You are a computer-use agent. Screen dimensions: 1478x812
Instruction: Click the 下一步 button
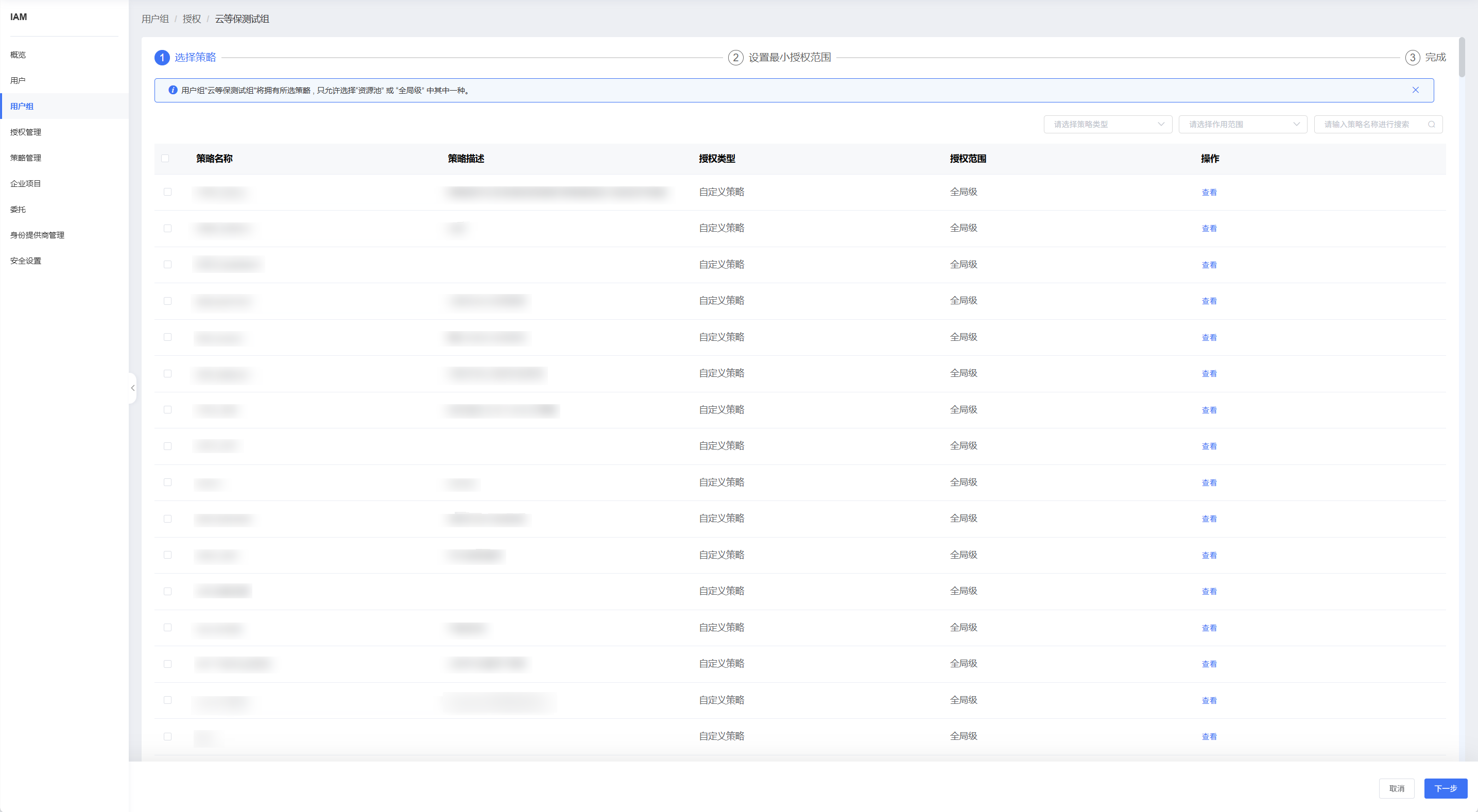(x=1445, y=788)
